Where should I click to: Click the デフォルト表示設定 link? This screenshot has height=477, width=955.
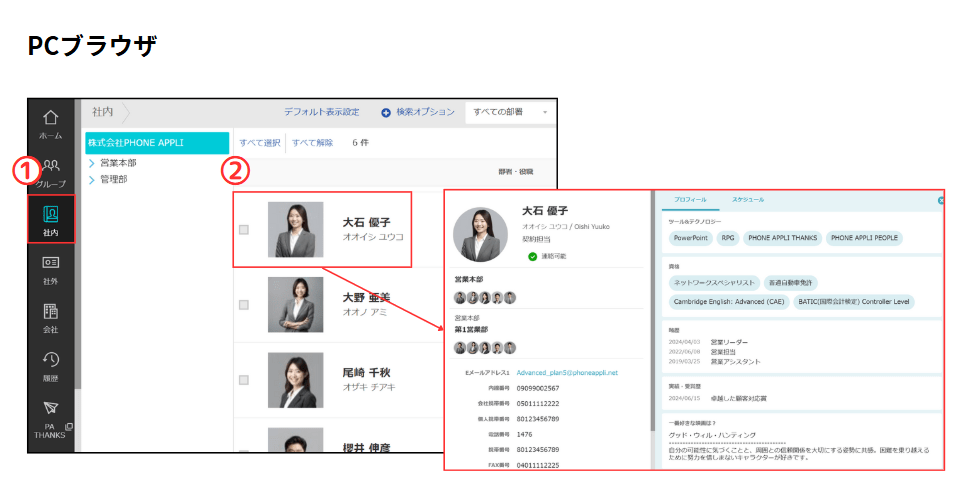(x=322, y=113)
